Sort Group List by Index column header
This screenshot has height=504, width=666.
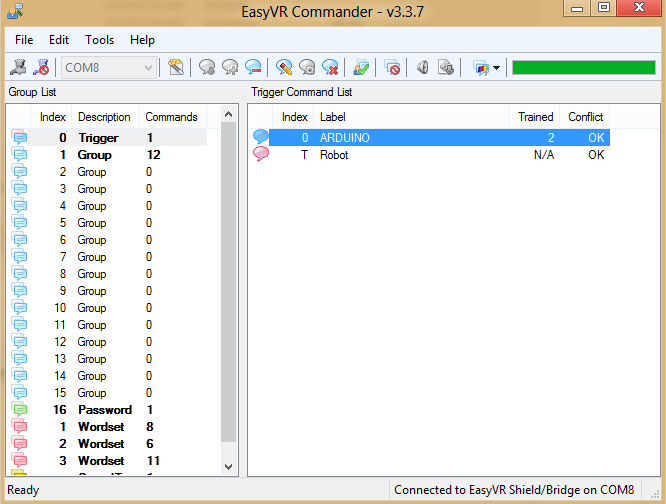pyautogui.click(x=51, y=117)
